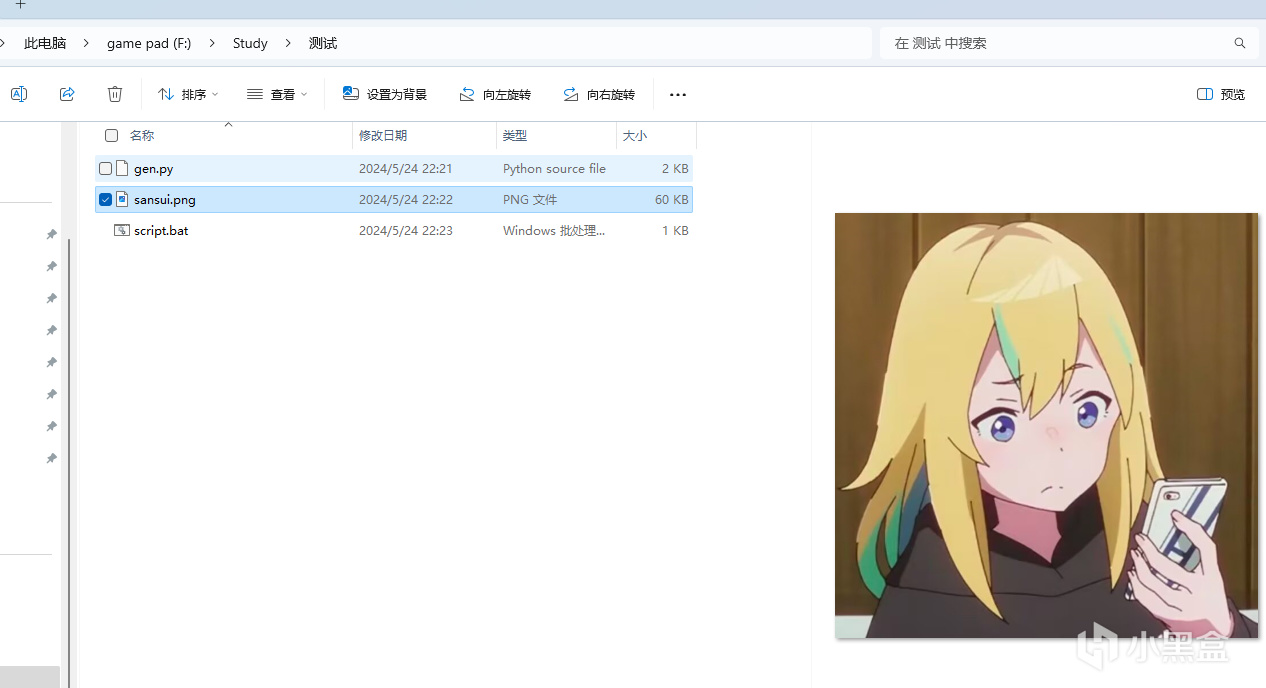Select the script.bat file name
The image size is (1266, 688).
161,231
